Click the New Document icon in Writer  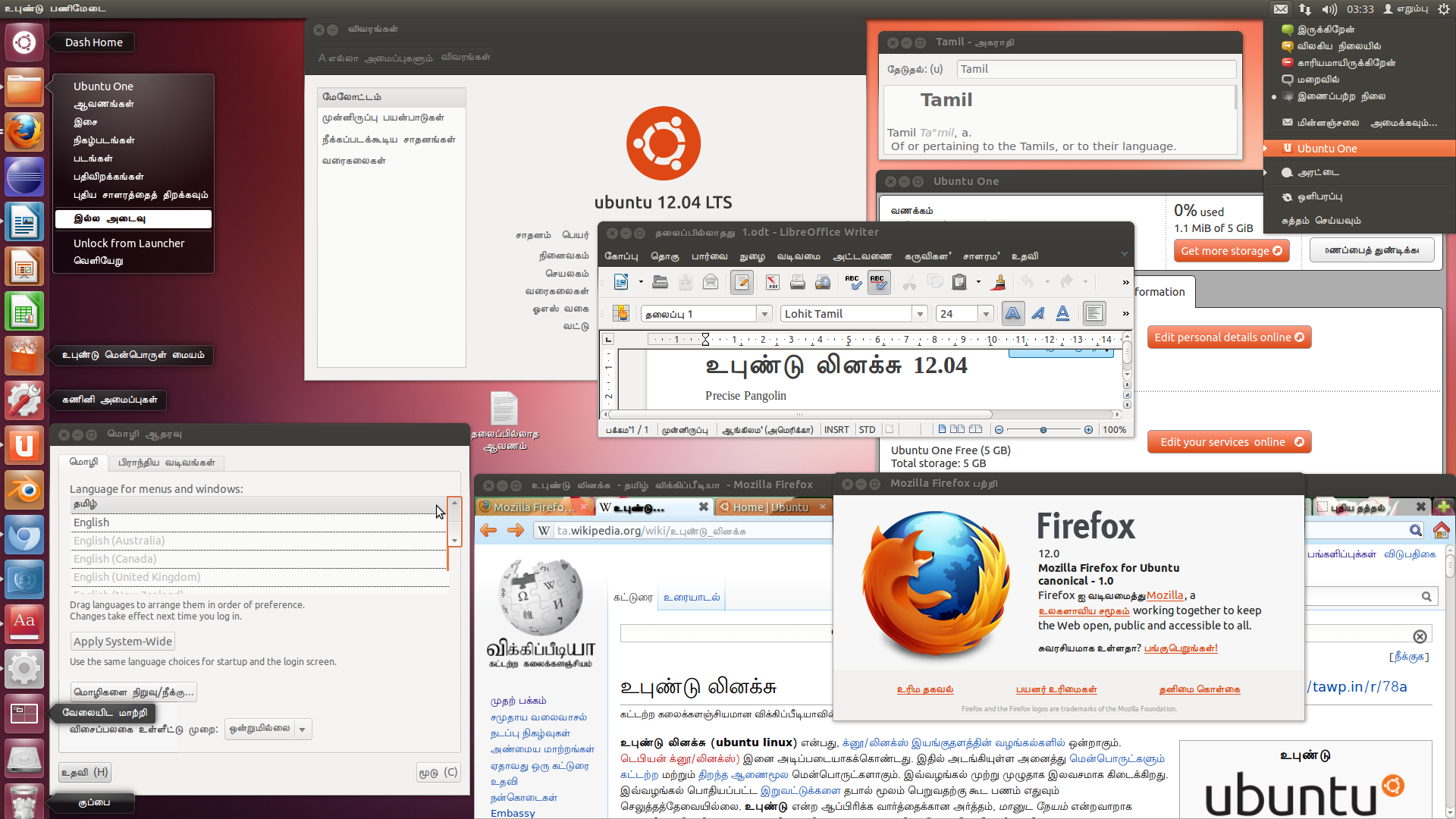[621, 282]
